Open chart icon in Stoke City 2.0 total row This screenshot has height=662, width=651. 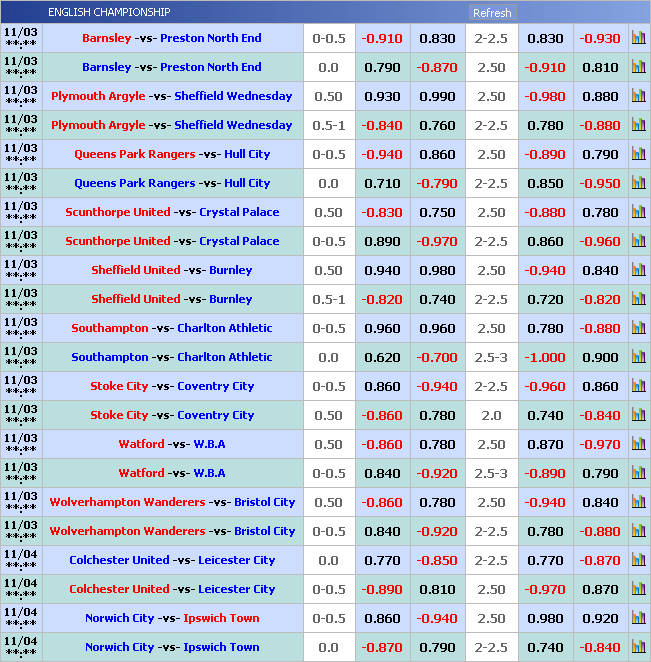638,416
